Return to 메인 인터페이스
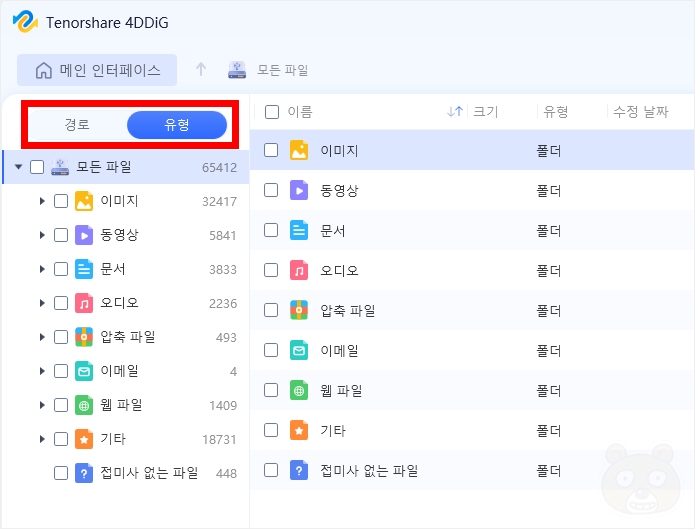This screenshot has height=529, width=695. [97, 70]
